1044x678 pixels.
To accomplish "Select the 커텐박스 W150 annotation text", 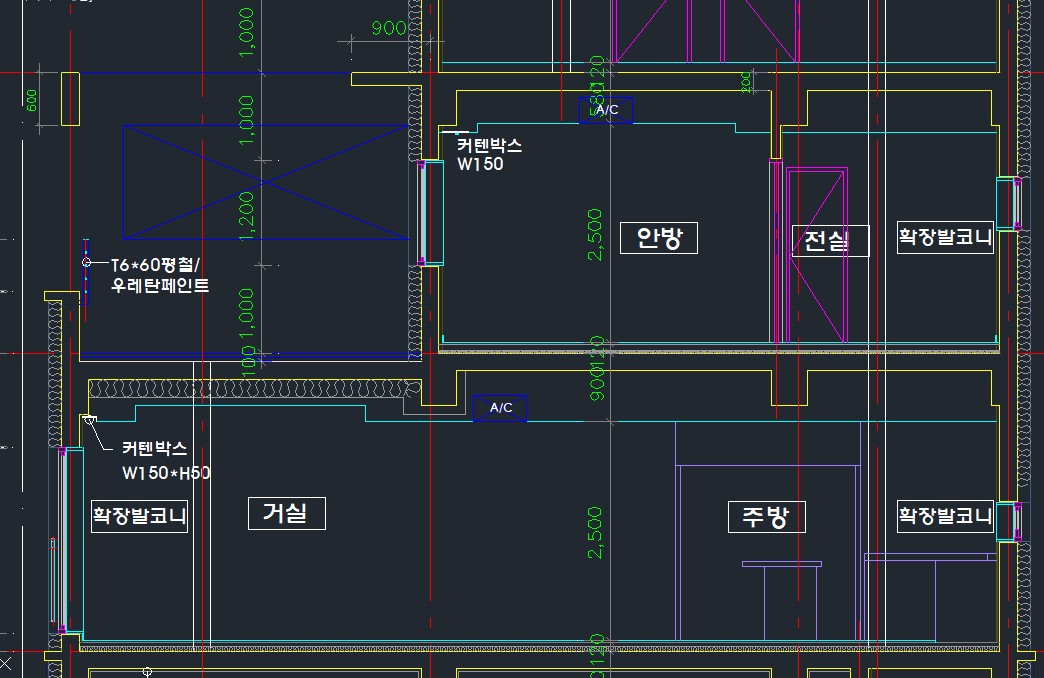I will (x=488, y=155).
